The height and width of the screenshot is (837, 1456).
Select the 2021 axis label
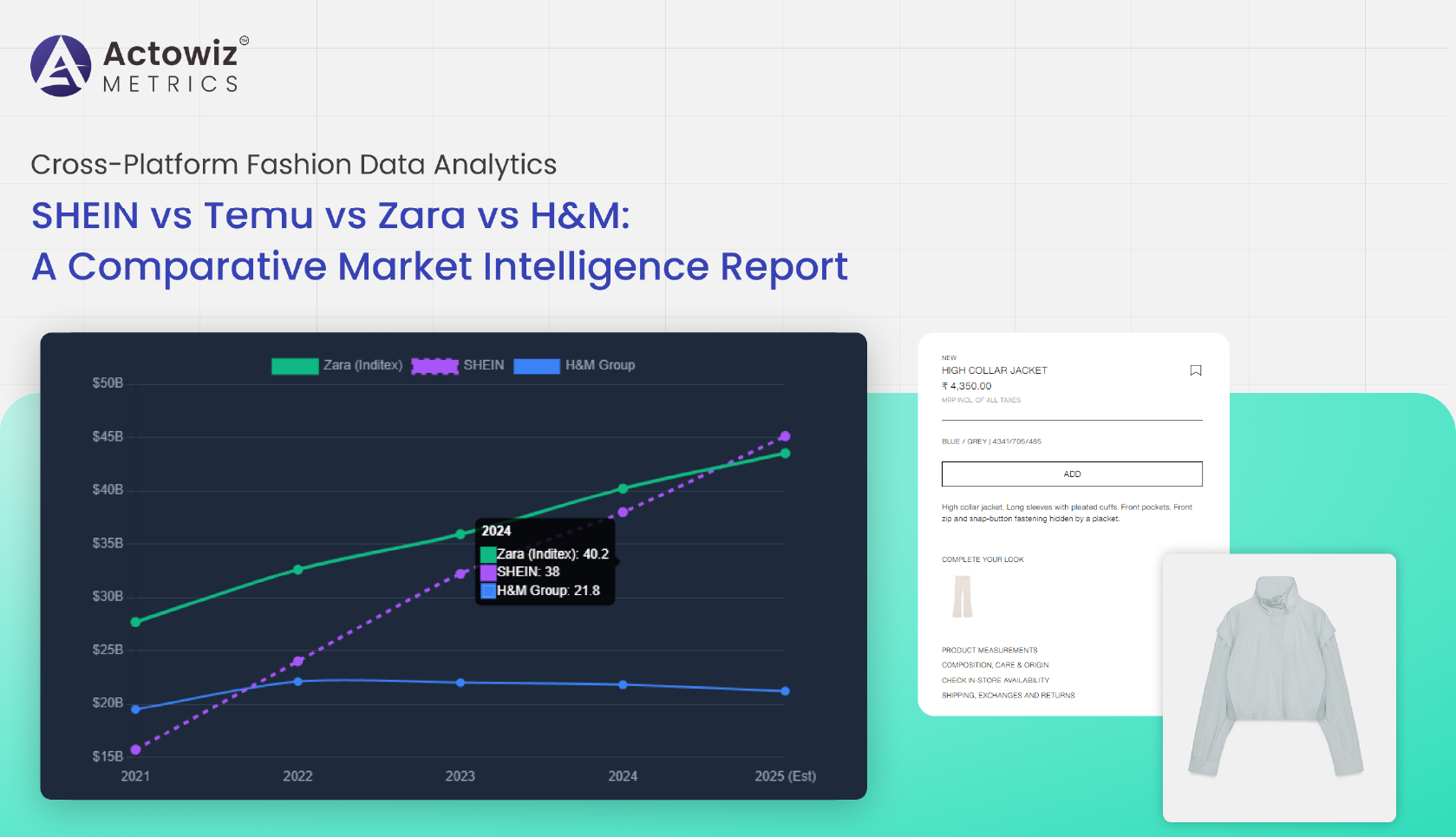(x=134, y=776)
